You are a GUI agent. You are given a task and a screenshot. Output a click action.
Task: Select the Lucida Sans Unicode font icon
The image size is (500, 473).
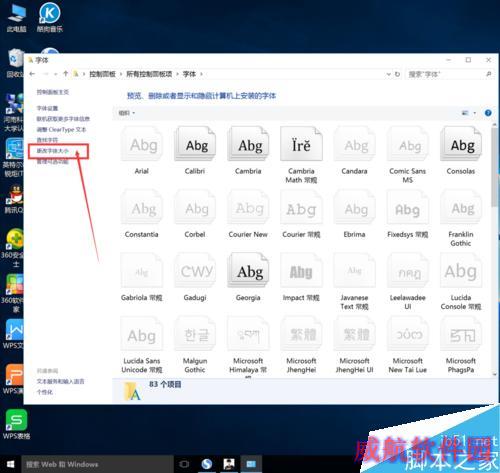click(142, 334)
